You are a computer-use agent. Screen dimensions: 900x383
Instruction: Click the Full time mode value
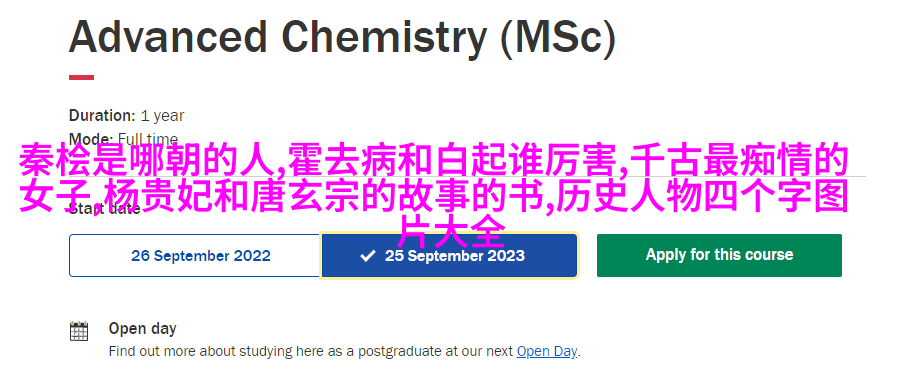tap(148, 139)
